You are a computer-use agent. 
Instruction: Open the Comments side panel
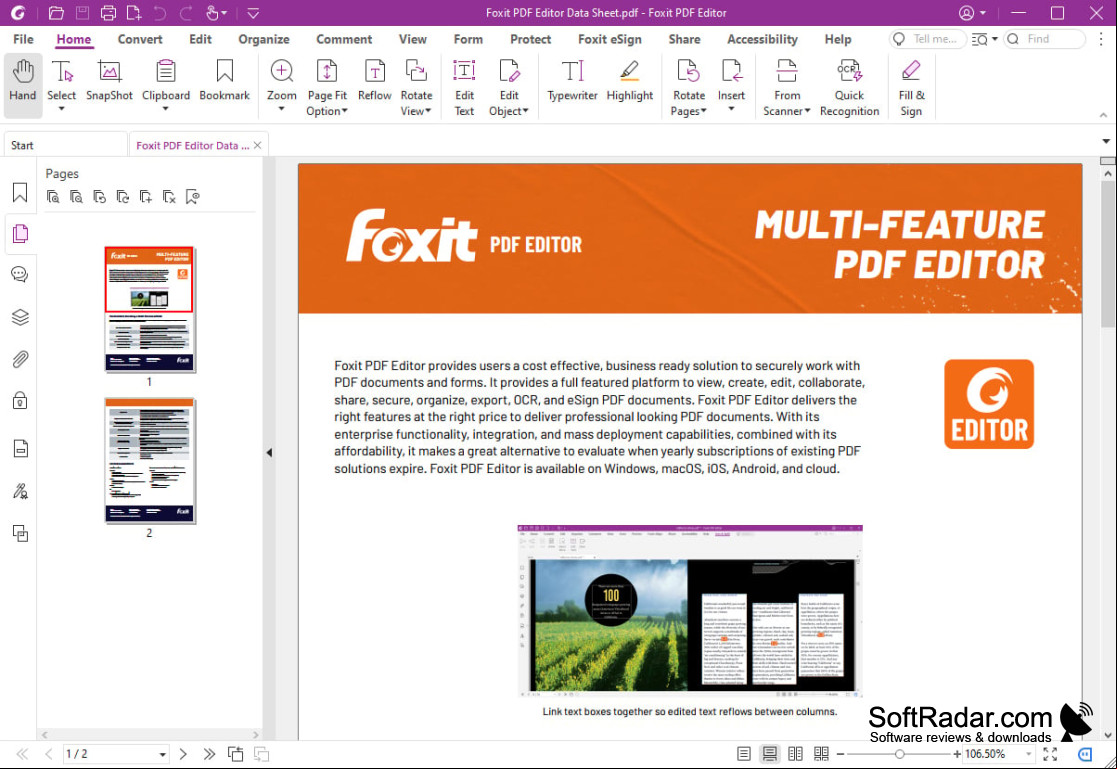point(20,274)
